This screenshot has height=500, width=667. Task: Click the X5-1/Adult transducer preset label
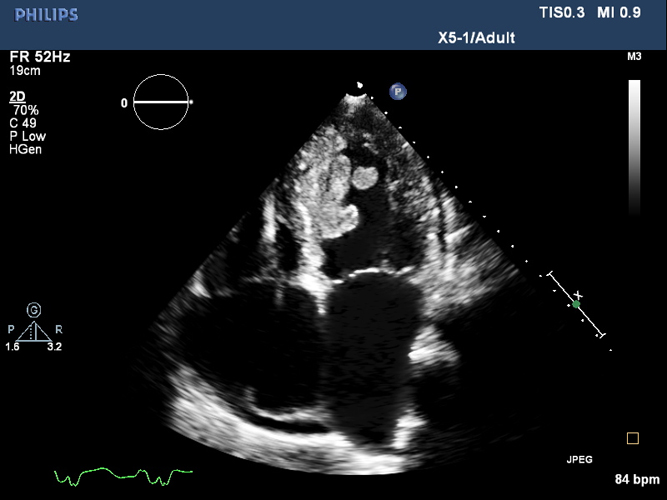pos(476,38)
